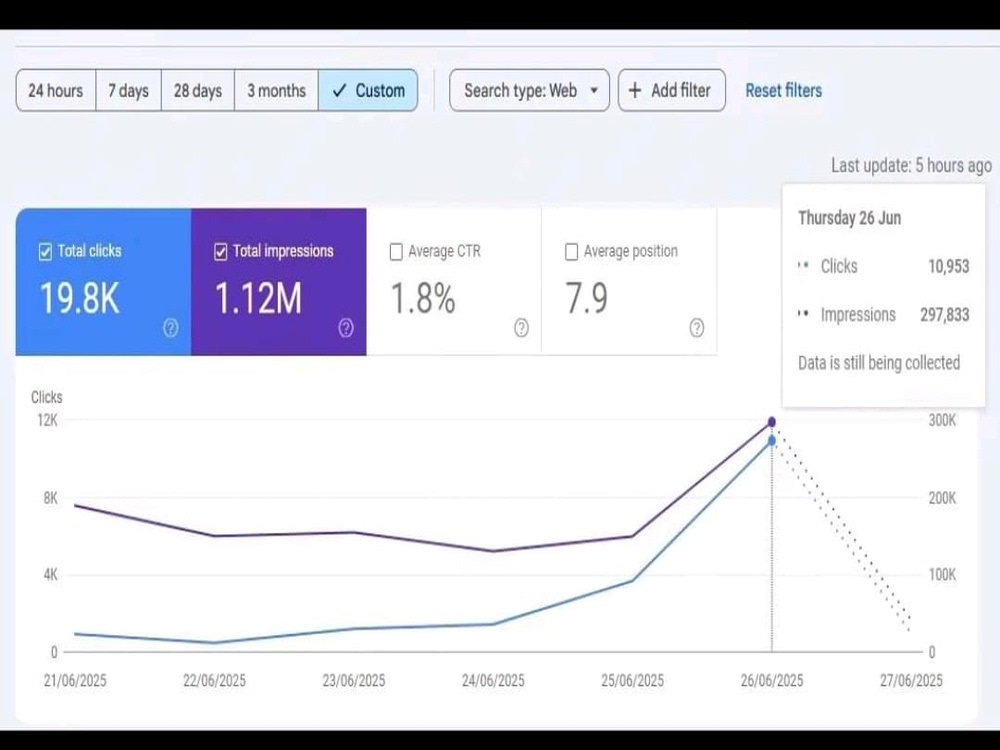Click the 25/06/2025 axis date label
This screenshot has height=750, width=1000.
633,680
